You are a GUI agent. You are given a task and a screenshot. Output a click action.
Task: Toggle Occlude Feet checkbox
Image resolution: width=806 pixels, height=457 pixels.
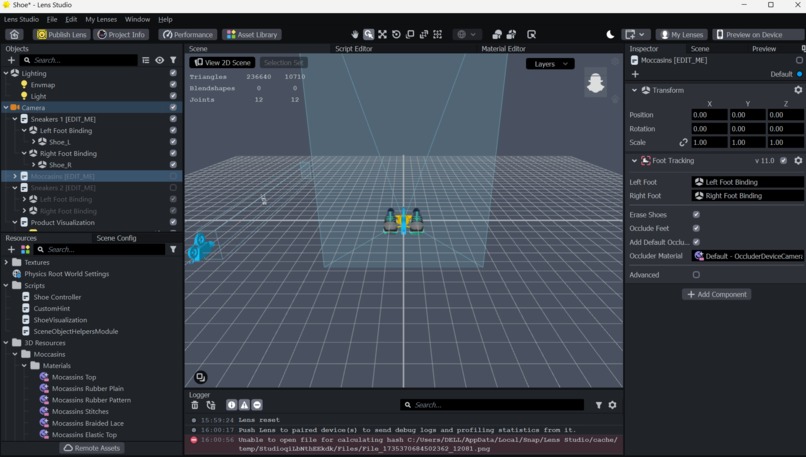[x=696, y=228]
